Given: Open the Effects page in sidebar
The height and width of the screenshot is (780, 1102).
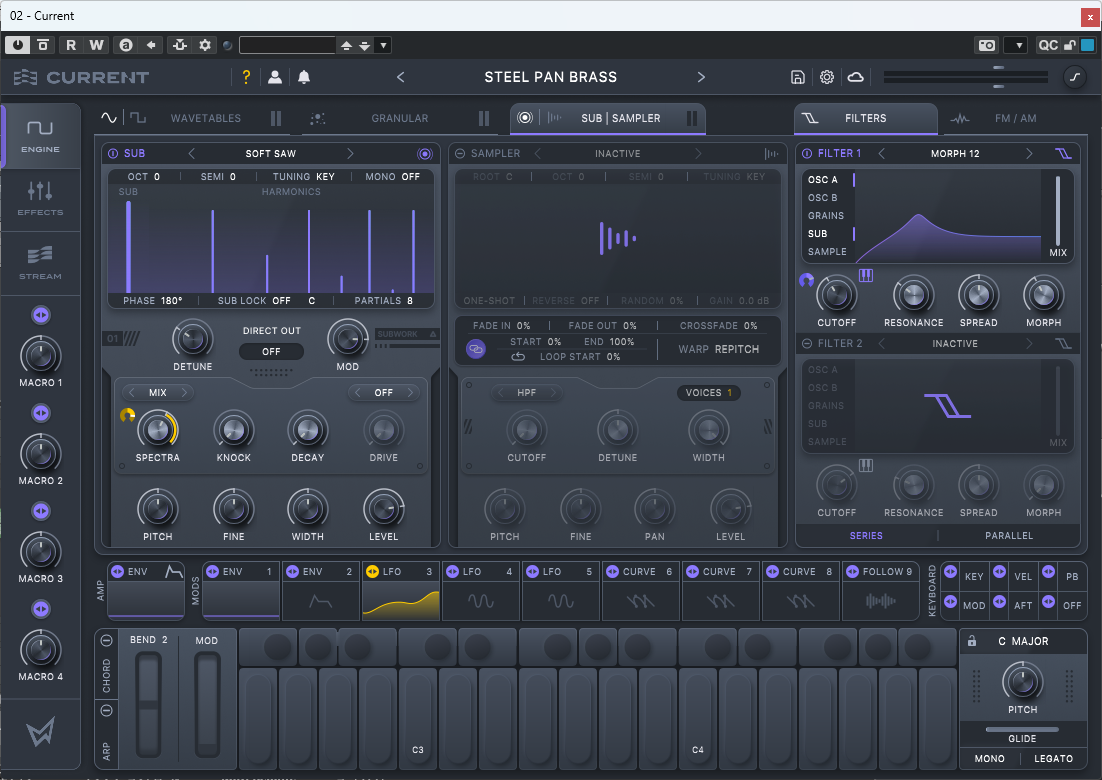Looking at the screenshot, I should pyautogui.click(x=40, y=199).
